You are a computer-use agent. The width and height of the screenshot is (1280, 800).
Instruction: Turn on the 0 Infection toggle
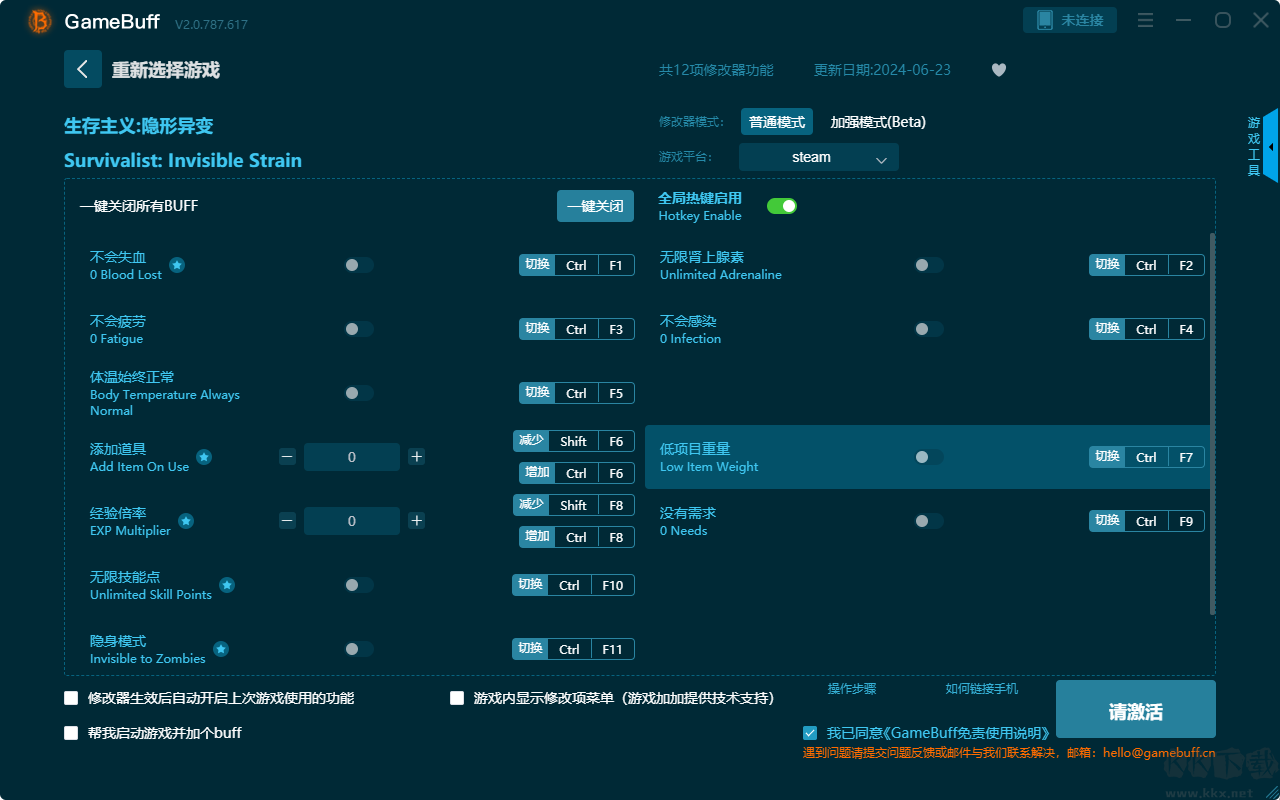[x=929, y=329]
